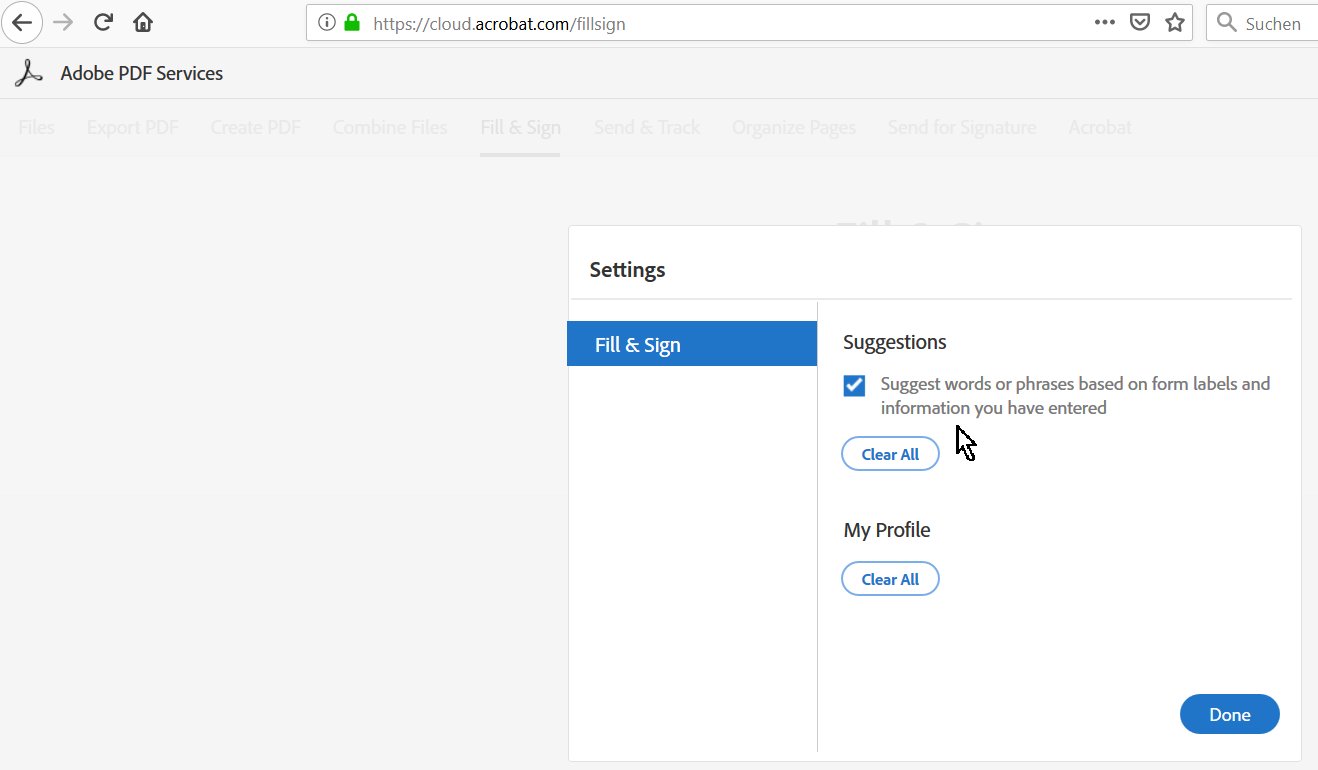This screenshot has width=1318, height=770.
Task: Go to Combine Files tab
Action: [x=390, y=127]
